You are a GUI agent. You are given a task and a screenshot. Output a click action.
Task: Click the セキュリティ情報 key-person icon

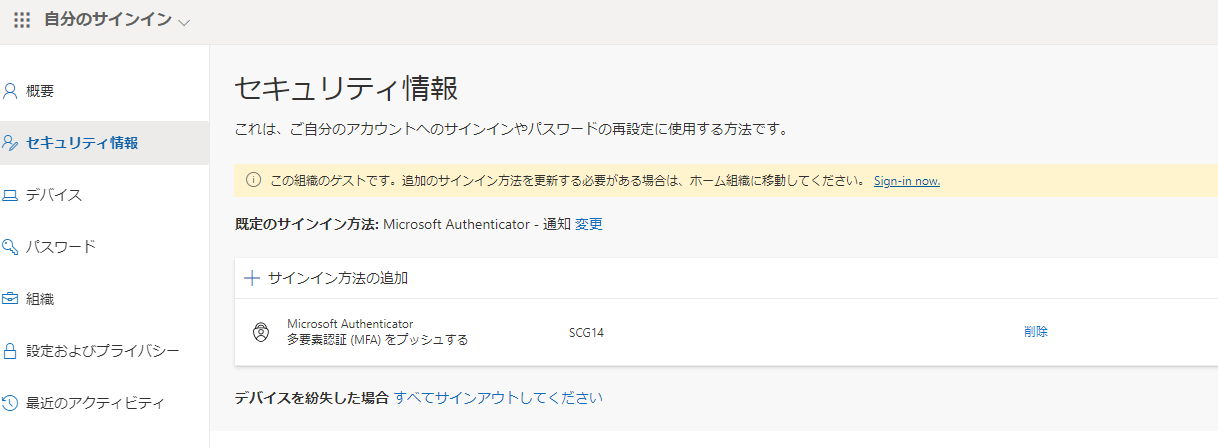click(11, 143)
